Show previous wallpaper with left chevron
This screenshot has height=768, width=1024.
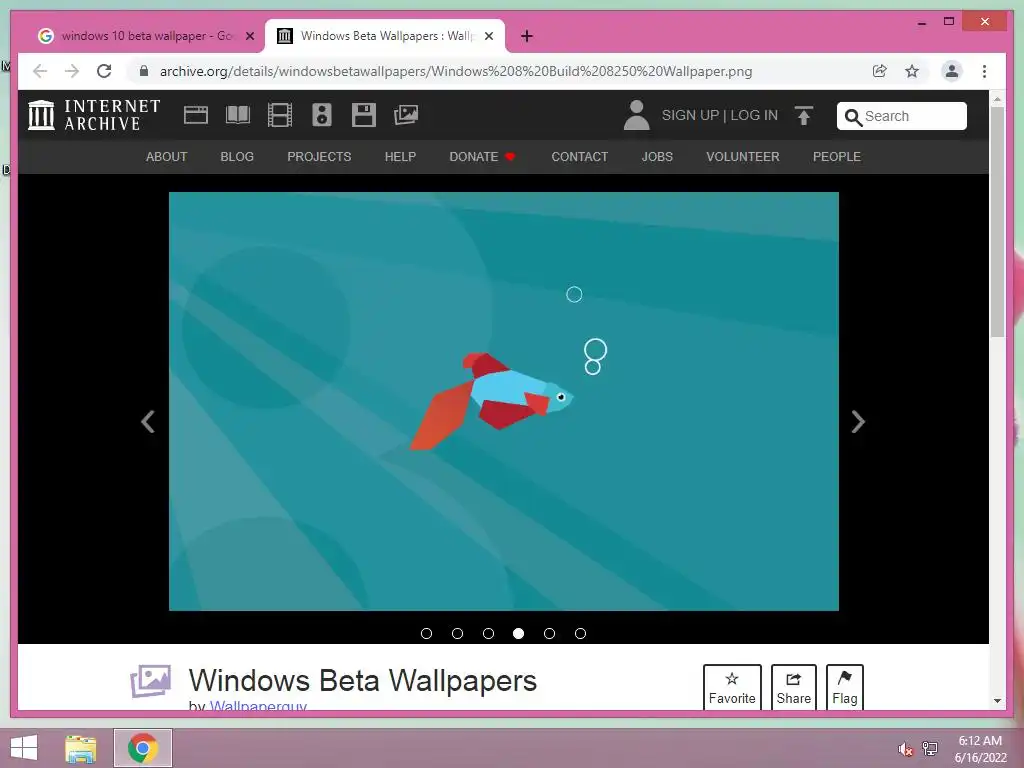[148, 421]
